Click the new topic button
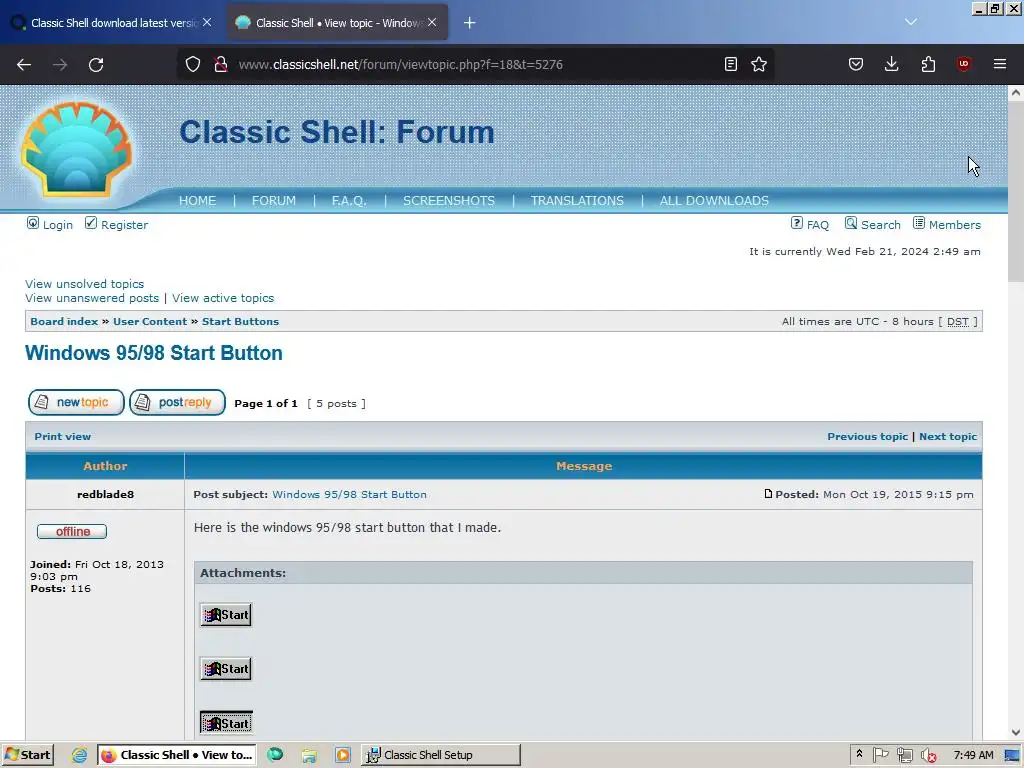This screenshot has height=768, width=1024. click(76, 402)
